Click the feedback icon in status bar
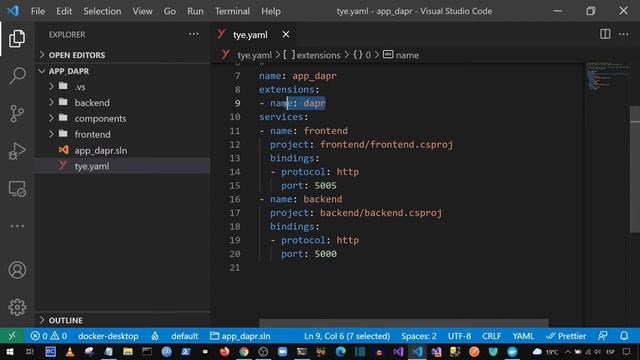Image resolution: width=640 pixels, height=360 pixels. point(602,336)
